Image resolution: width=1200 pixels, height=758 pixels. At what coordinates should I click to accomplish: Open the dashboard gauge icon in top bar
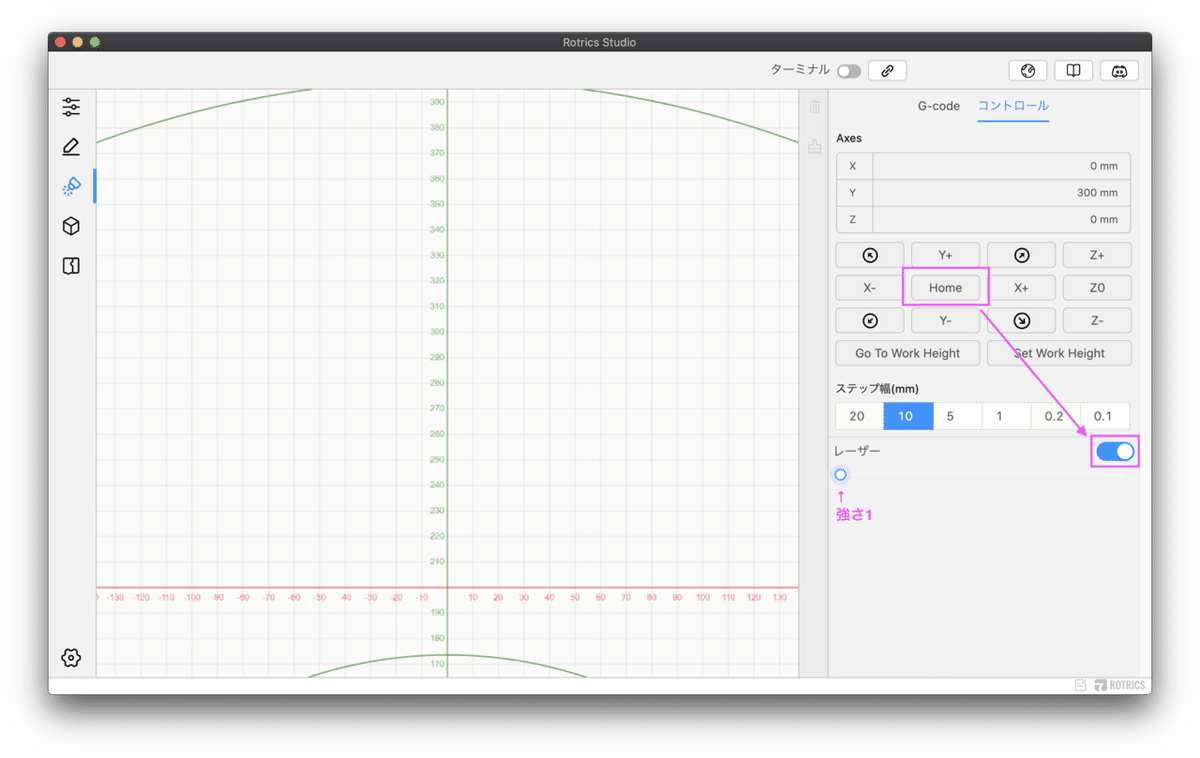(x=1027, y=70)
